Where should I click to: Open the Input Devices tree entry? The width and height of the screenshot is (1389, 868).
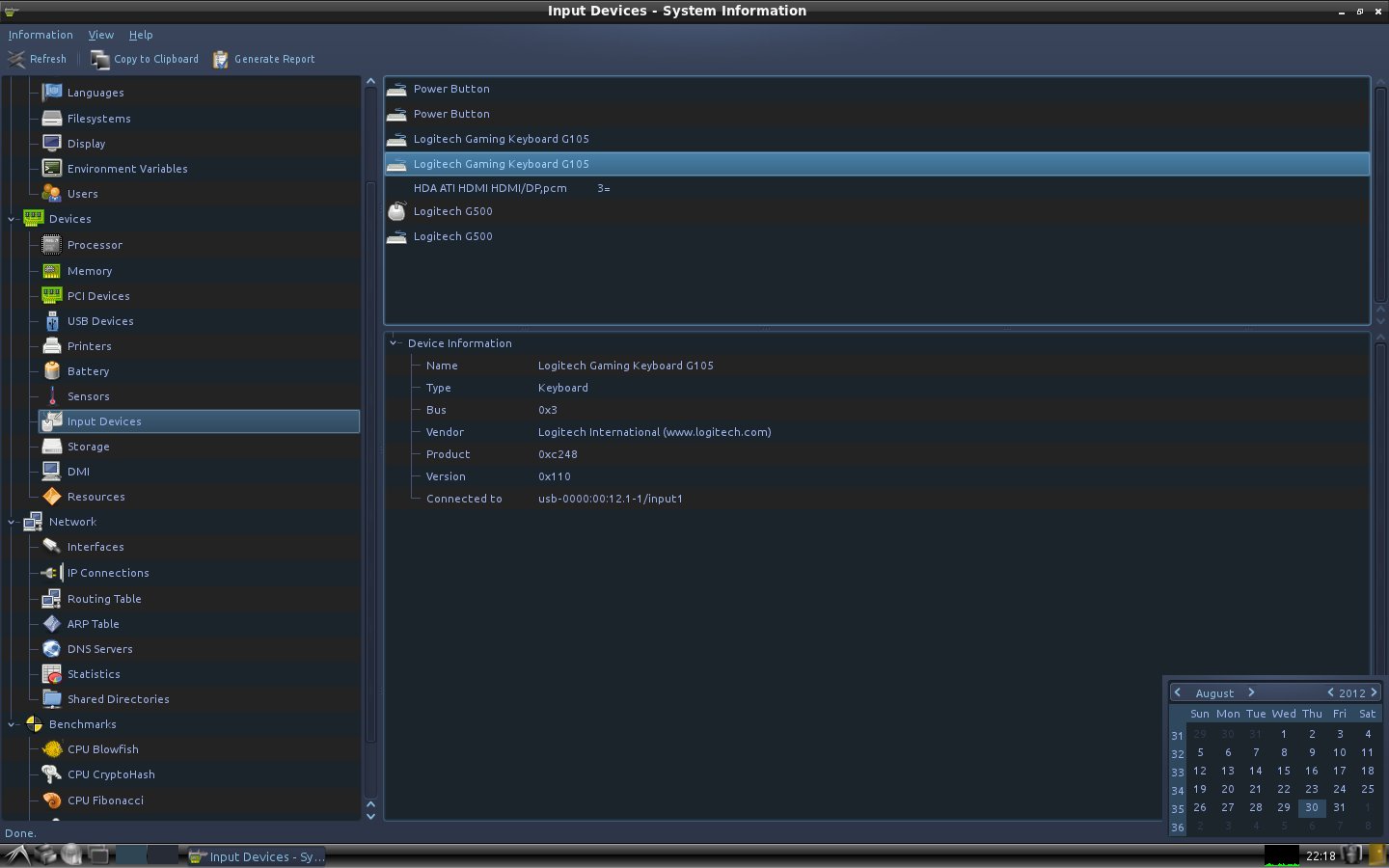click(200, 421)
